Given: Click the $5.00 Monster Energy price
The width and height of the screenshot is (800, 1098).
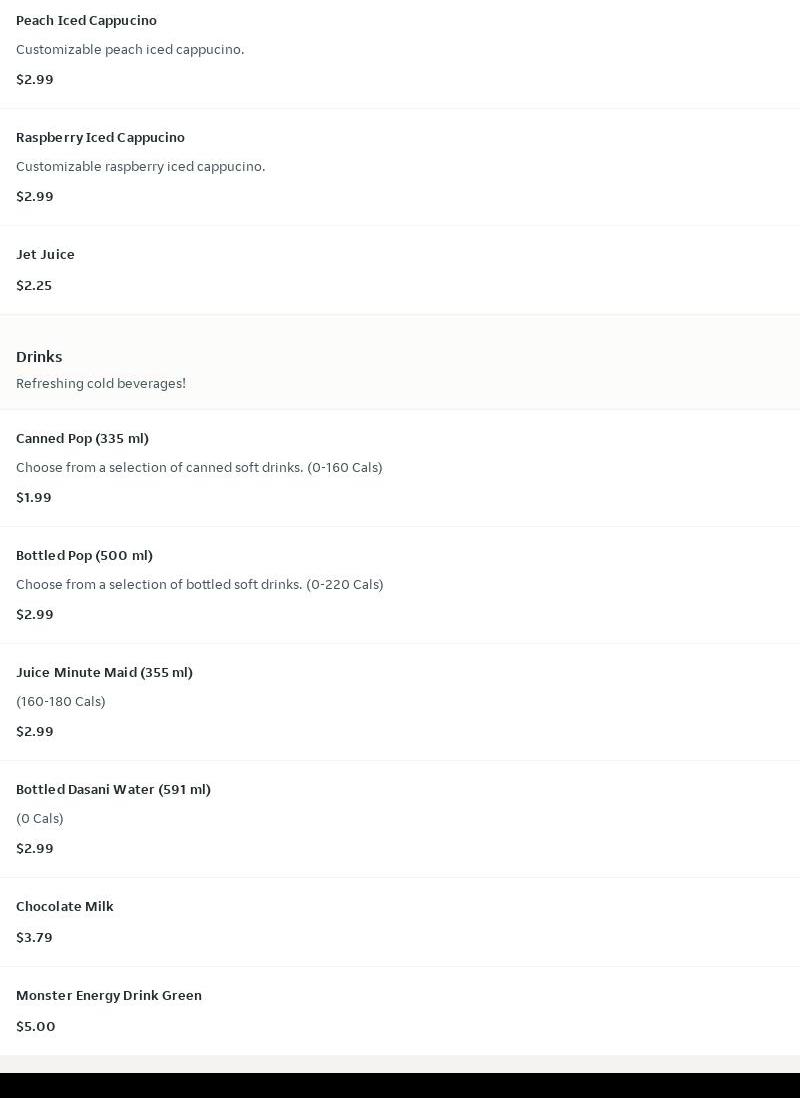Looking at the screenshot, I should 36,1026.
